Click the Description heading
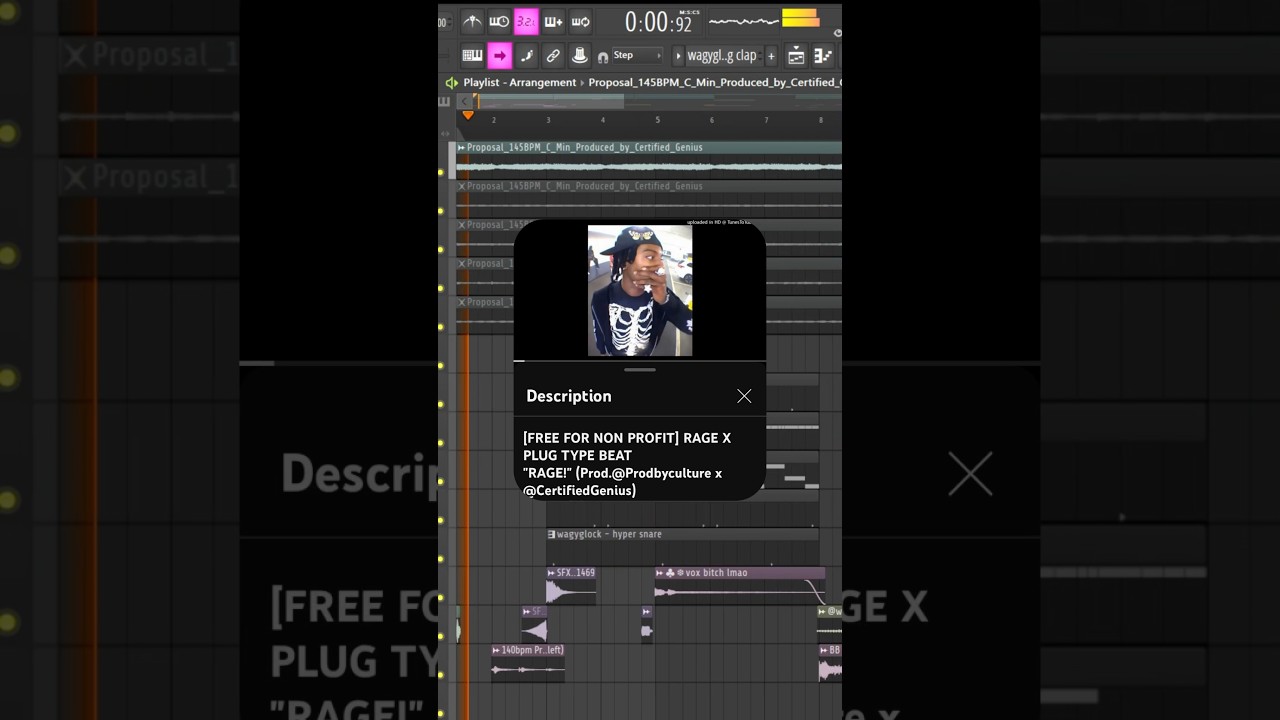Screen dimensions: 1280x720 pyautogui.click(x=569, y=396)
